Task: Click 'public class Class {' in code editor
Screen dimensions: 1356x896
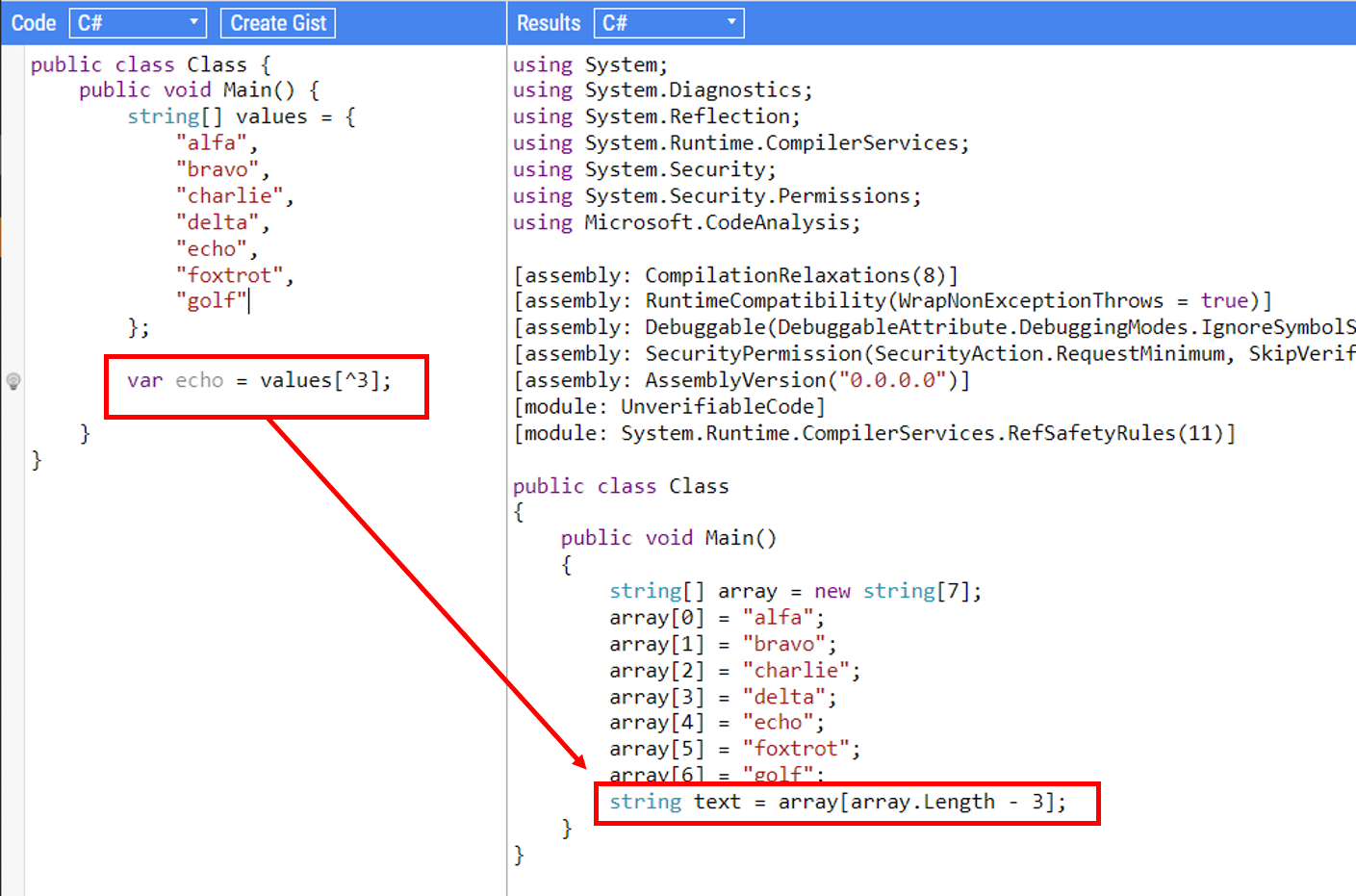Action: click(x=151, y=64)
